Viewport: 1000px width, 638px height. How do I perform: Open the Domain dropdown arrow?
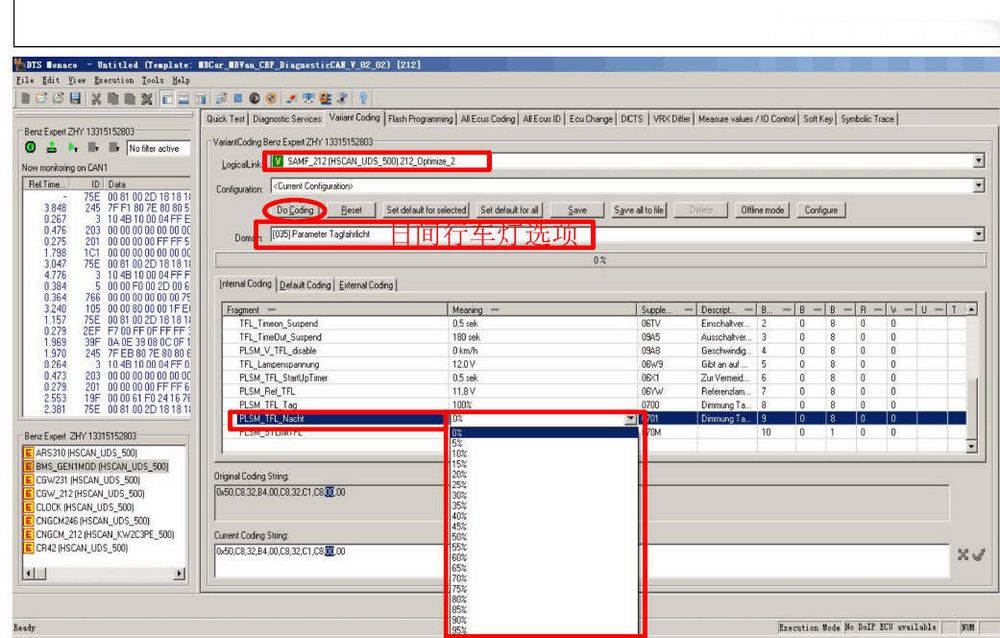tap(979, 235)
